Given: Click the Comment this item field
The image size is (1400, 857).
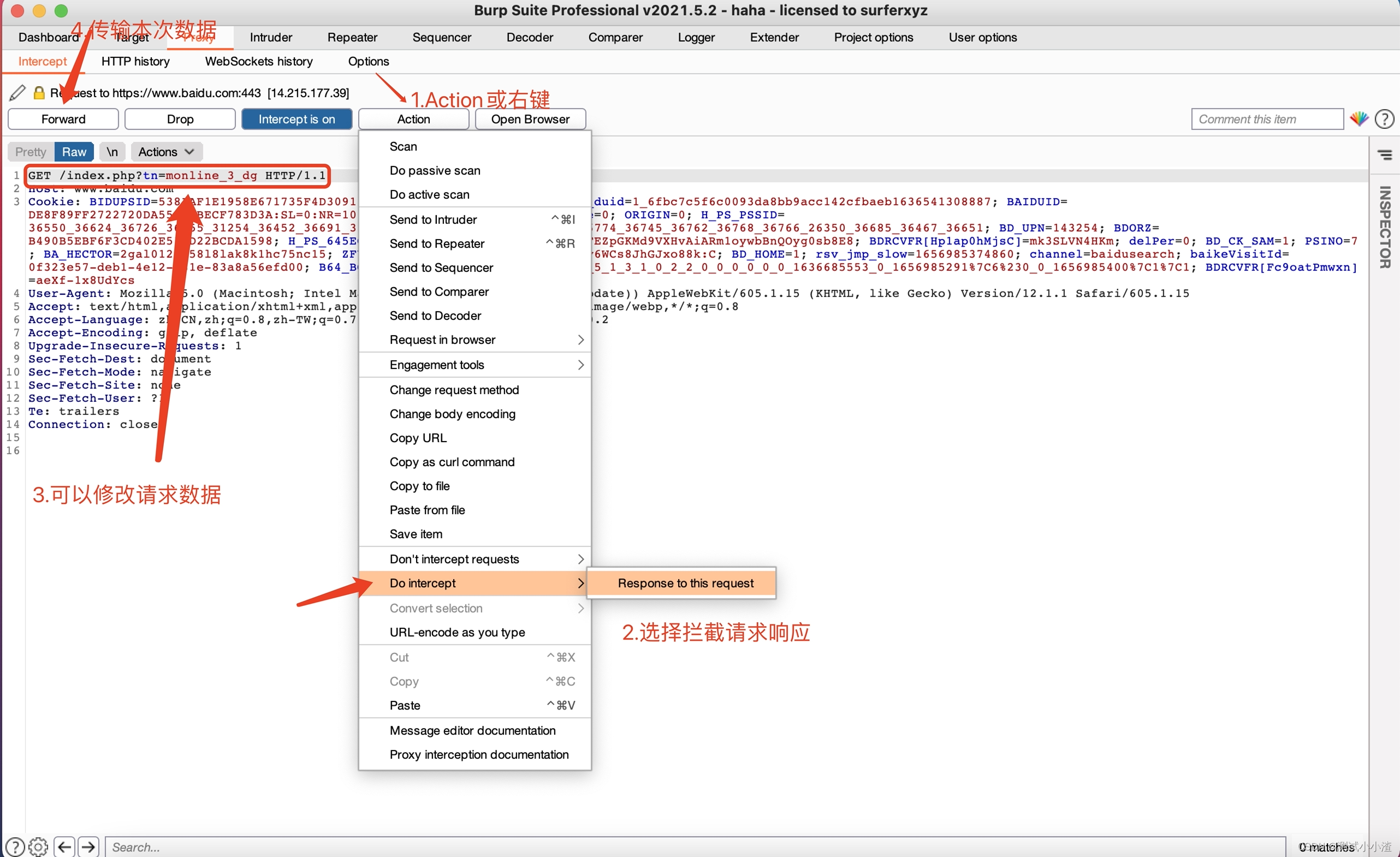Looking at the screenshot, I should pyautogui.click(x=1267, y=119).
